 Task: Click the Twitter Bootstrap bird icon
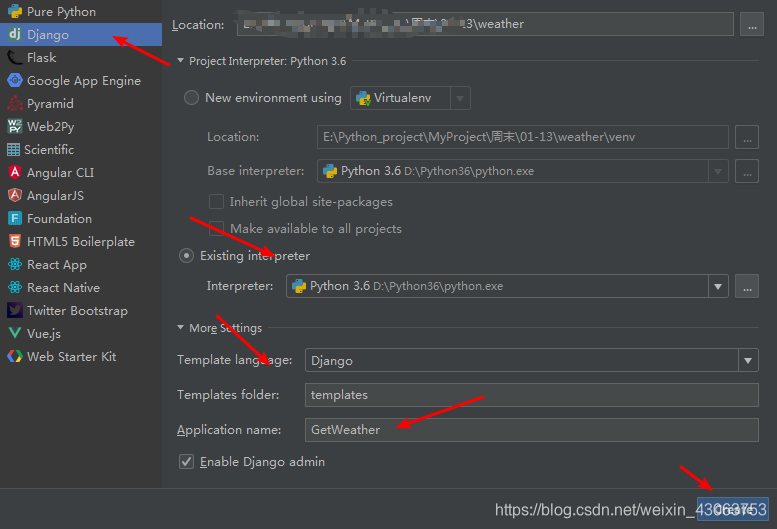click(x=15, y=310)
